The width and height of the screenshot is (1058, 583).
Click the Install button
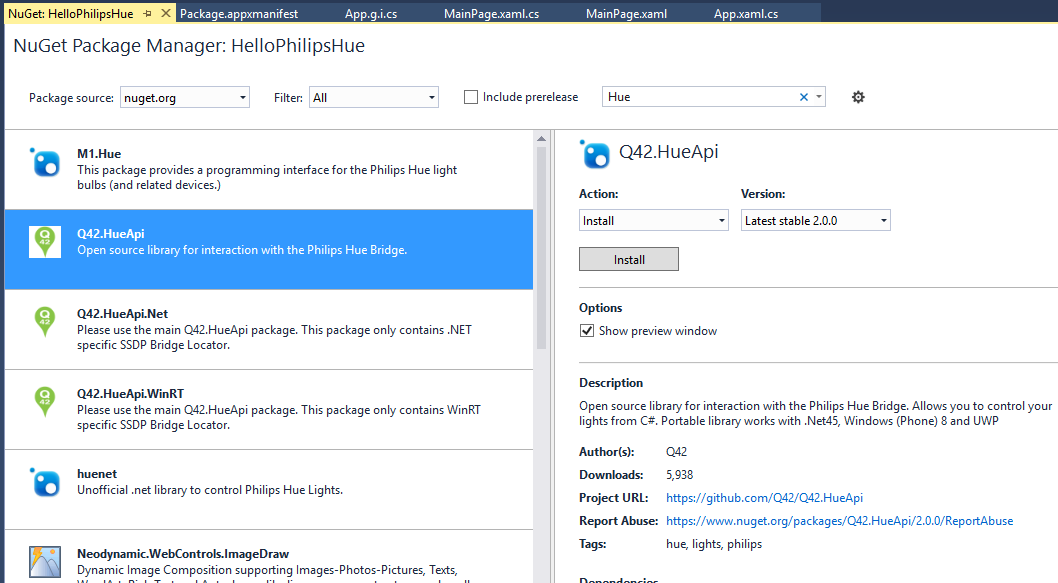pyautogui.click(x=629, y=259)
